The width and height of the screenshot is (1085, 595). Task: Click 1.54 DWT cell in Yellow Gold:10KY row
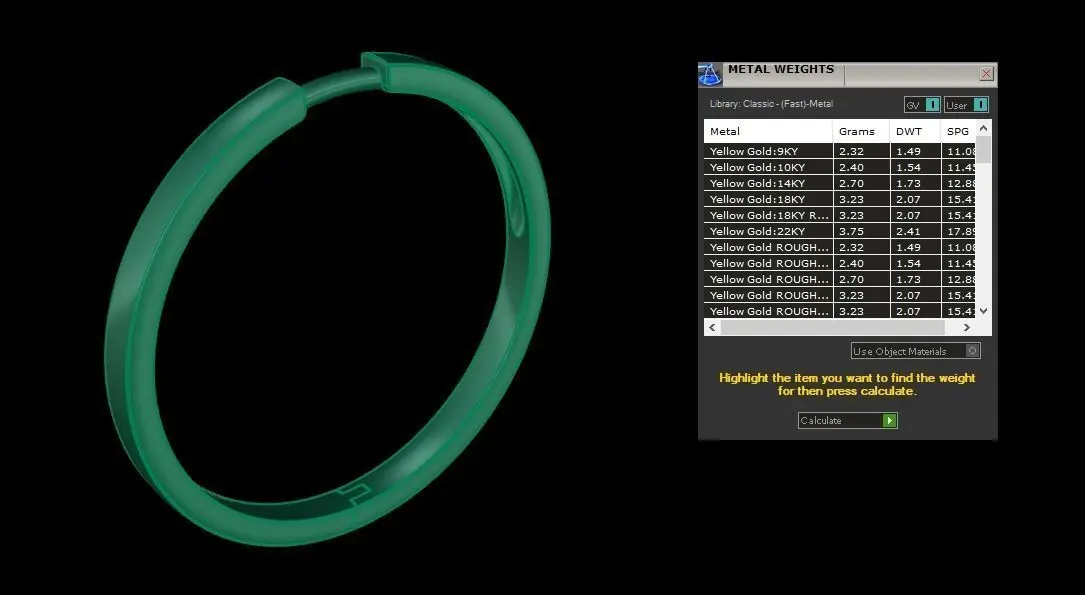(915, 167)
